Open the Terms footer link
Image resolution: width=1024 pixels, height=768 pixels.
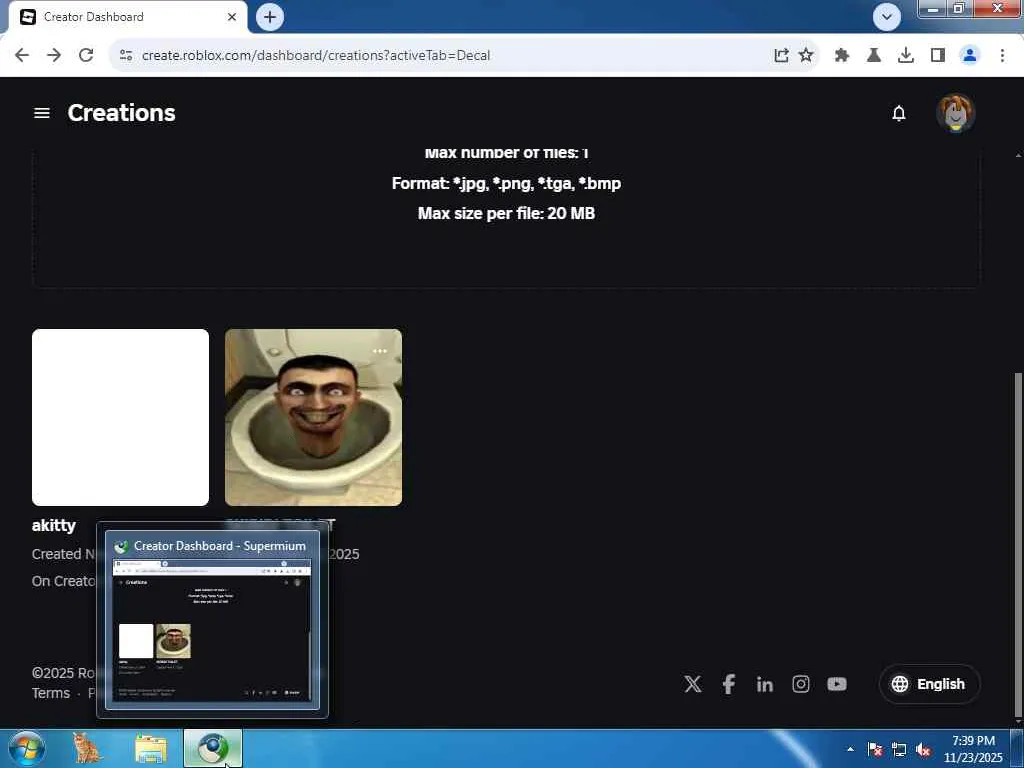[x=51, y=693]
